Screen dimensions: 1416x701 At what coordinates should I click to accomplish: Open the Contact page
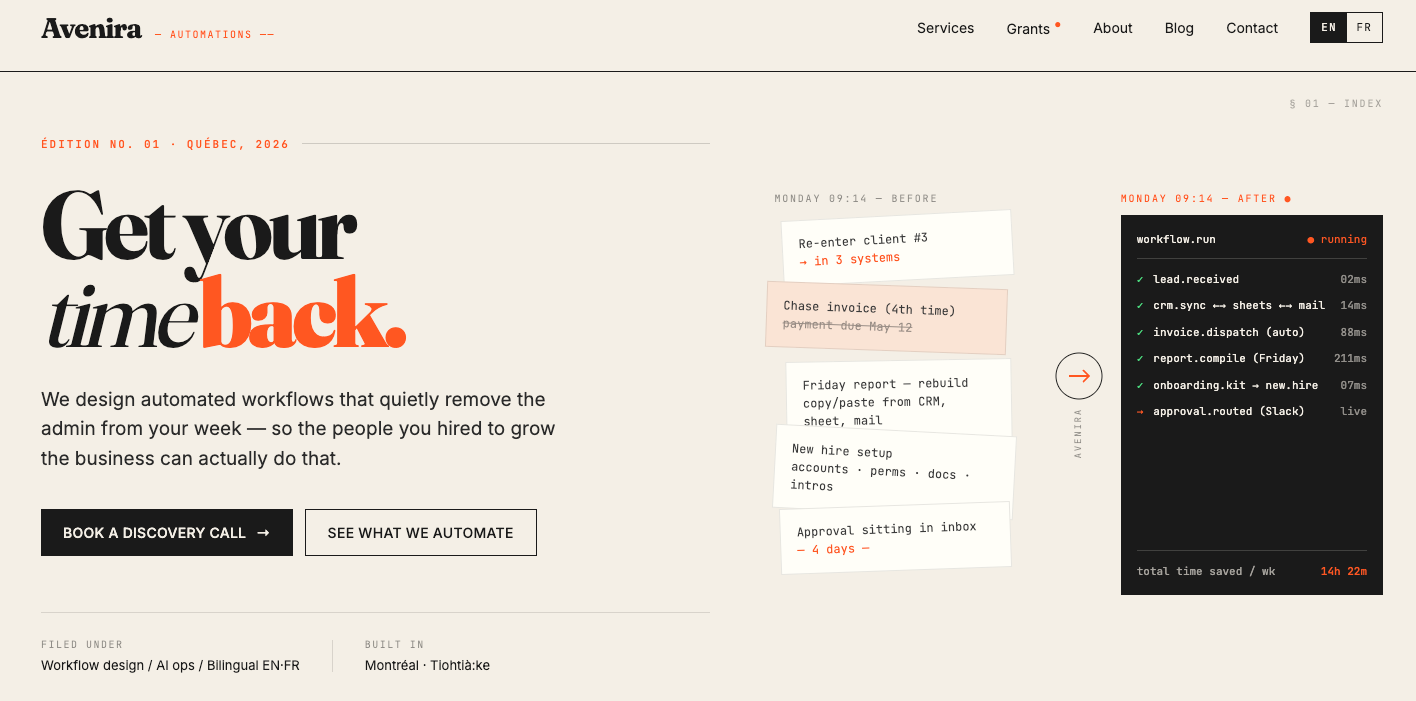1252,28
